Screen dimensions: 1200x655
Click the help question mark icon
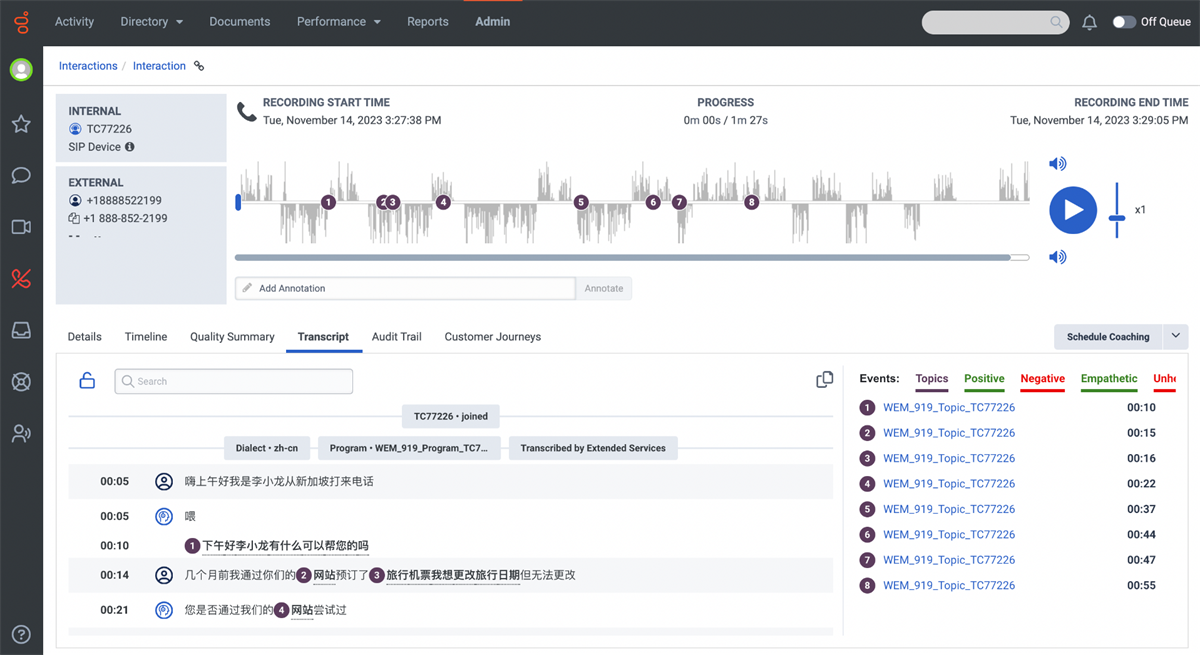(21, 634)
